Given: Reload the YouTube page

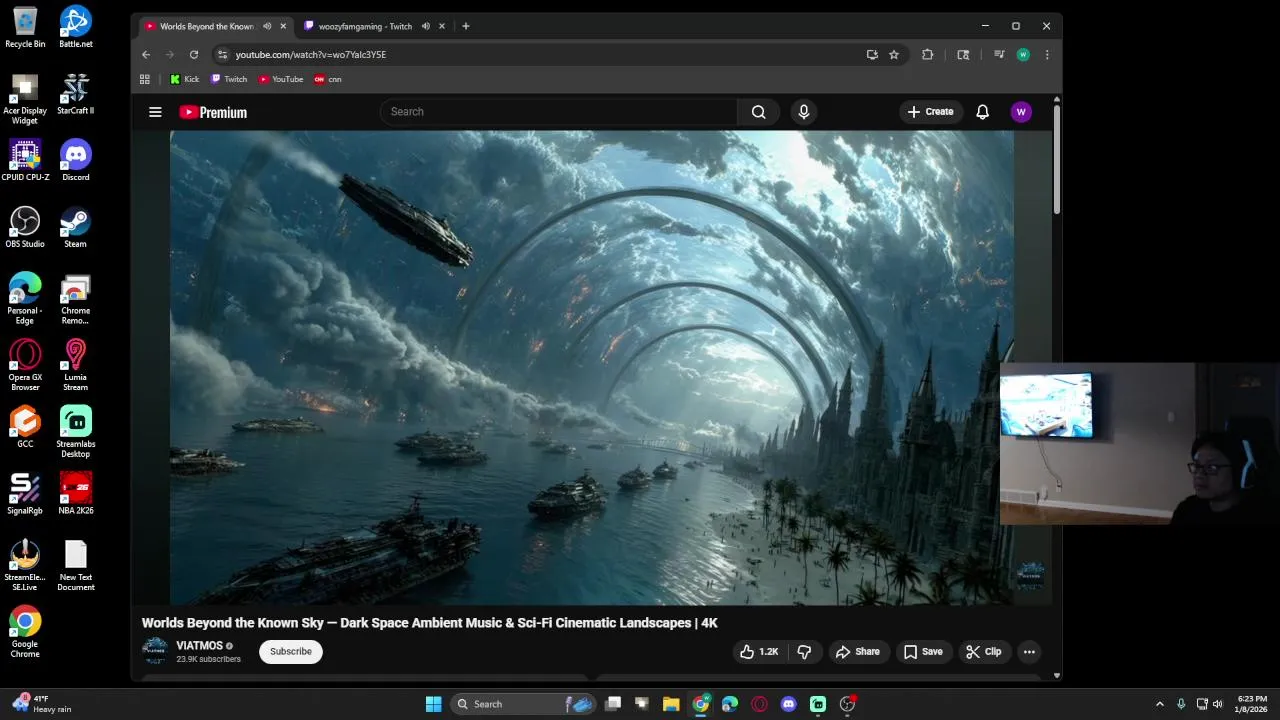Looking at the screenshot, I should (x=194, y=54).
